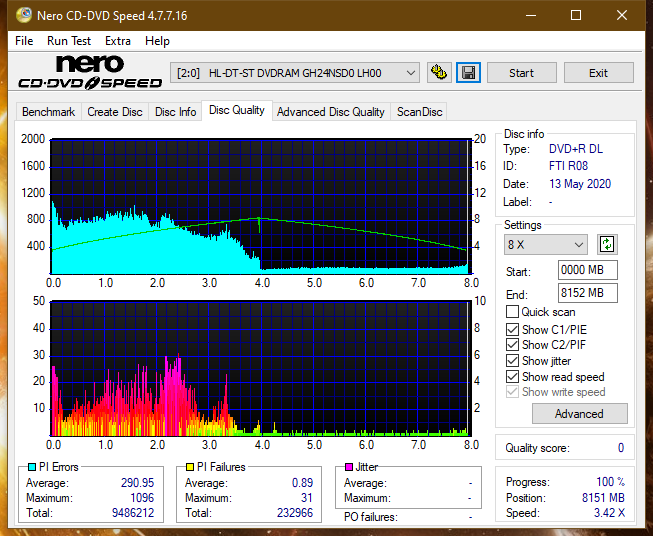Click the disabled Show write speed checkbox

(x=512, y=392)
